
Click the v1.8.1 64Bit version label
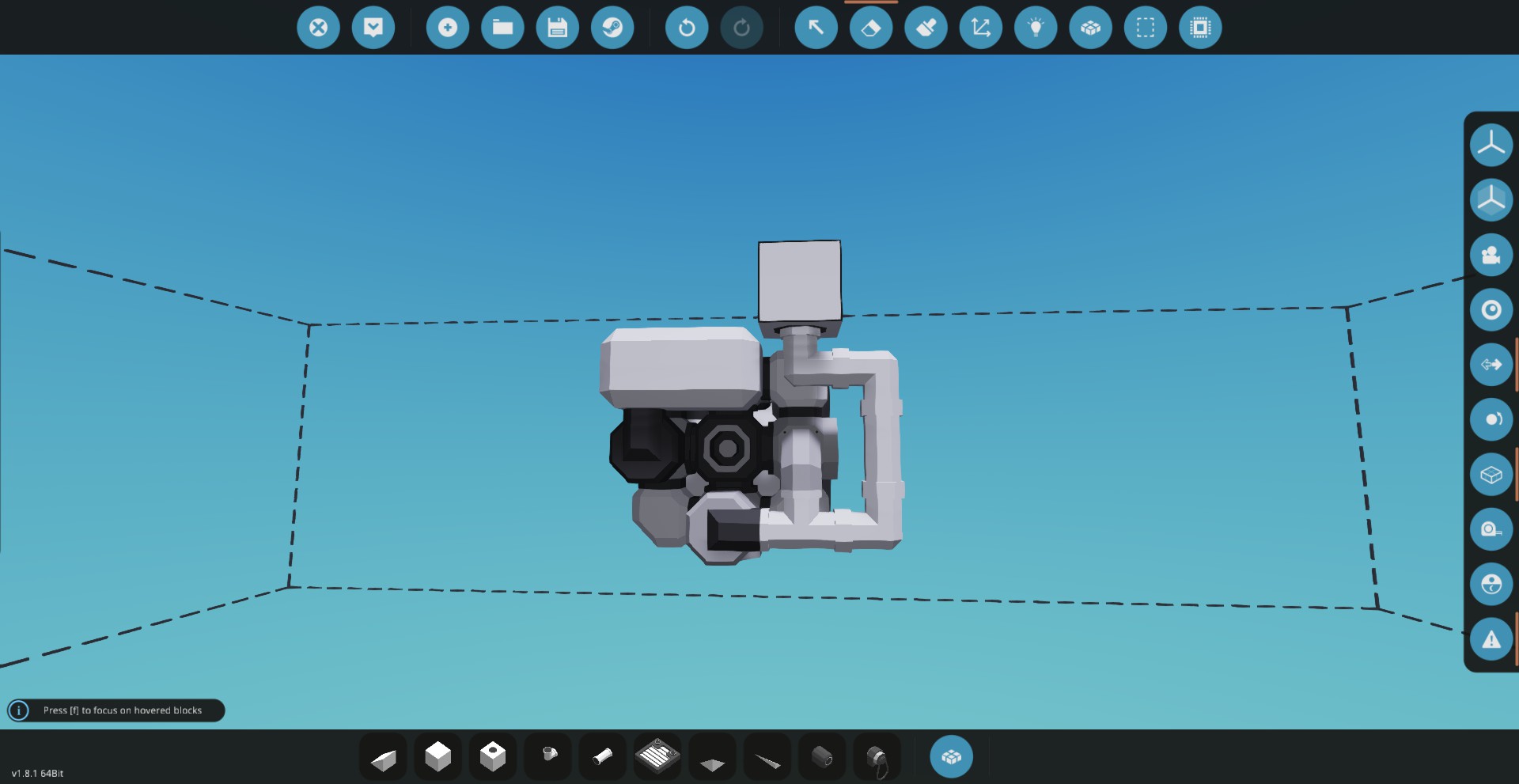click(37, 773)
